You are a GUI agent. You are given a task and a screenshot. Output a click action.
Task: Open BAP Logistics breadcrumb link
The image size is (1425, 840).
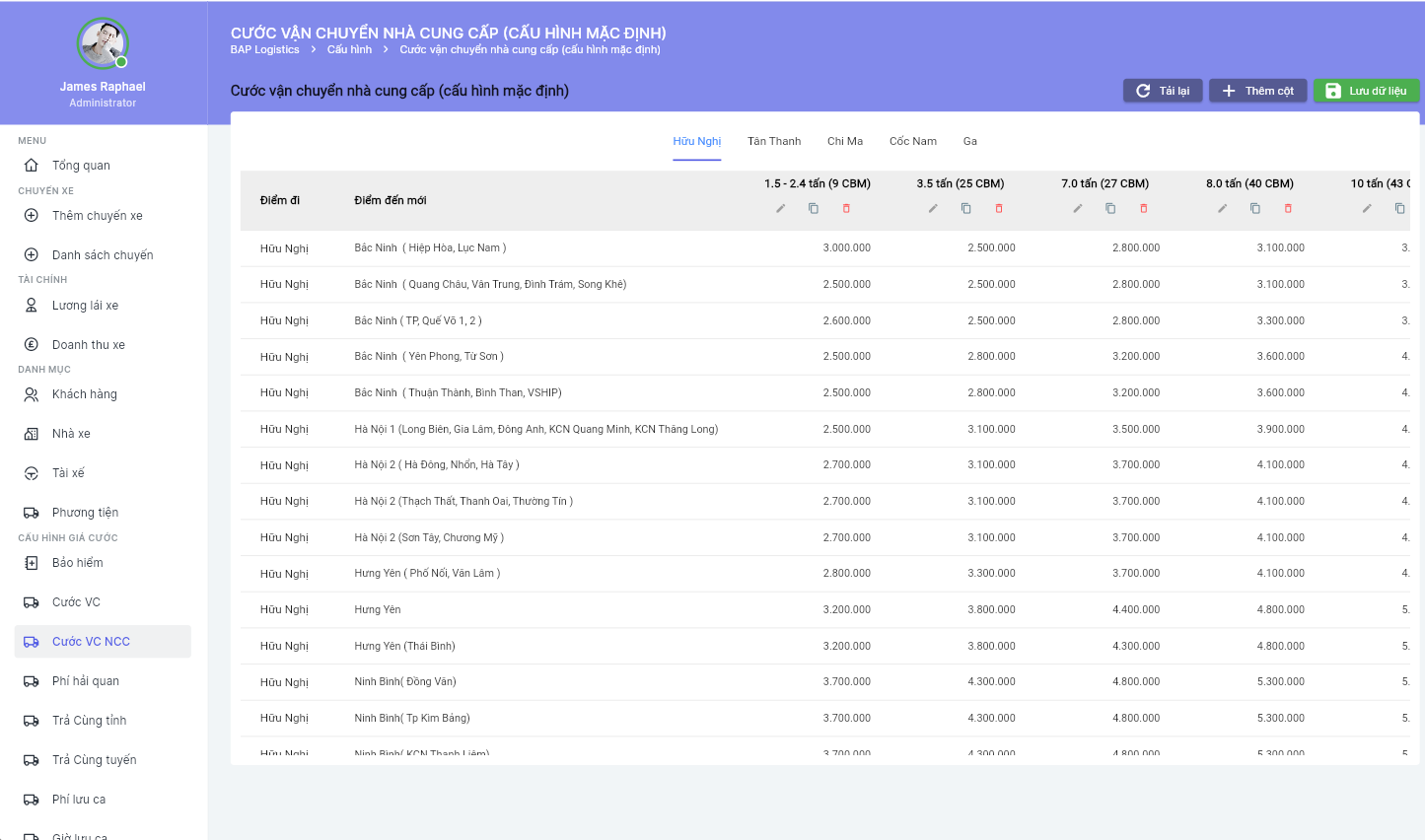264,49
